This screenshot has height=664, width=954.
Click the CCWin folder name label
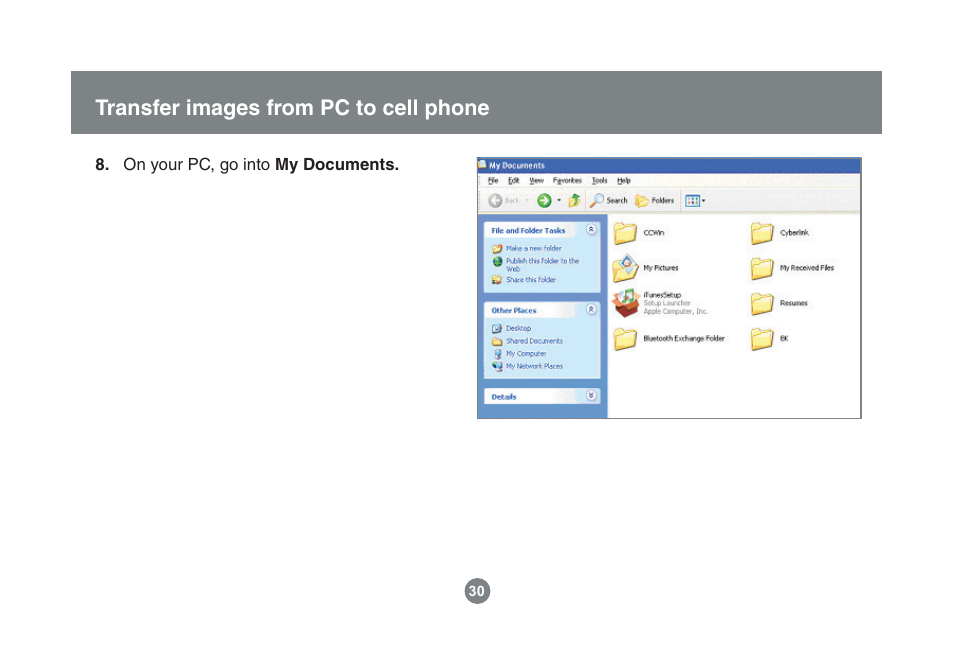654,232
